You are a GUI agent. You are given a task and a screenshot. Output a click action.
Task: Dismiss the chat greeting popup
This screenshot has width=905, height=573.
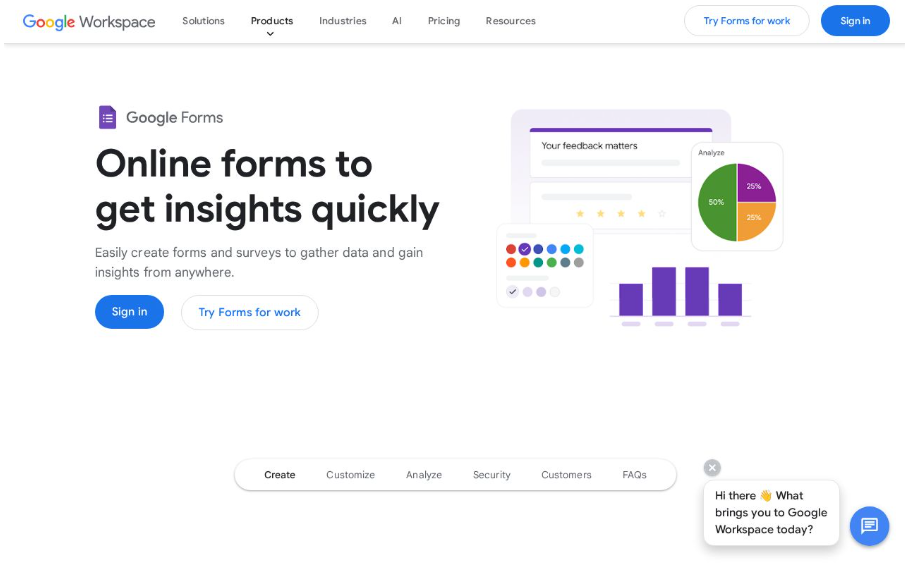[x=712, y=468]
